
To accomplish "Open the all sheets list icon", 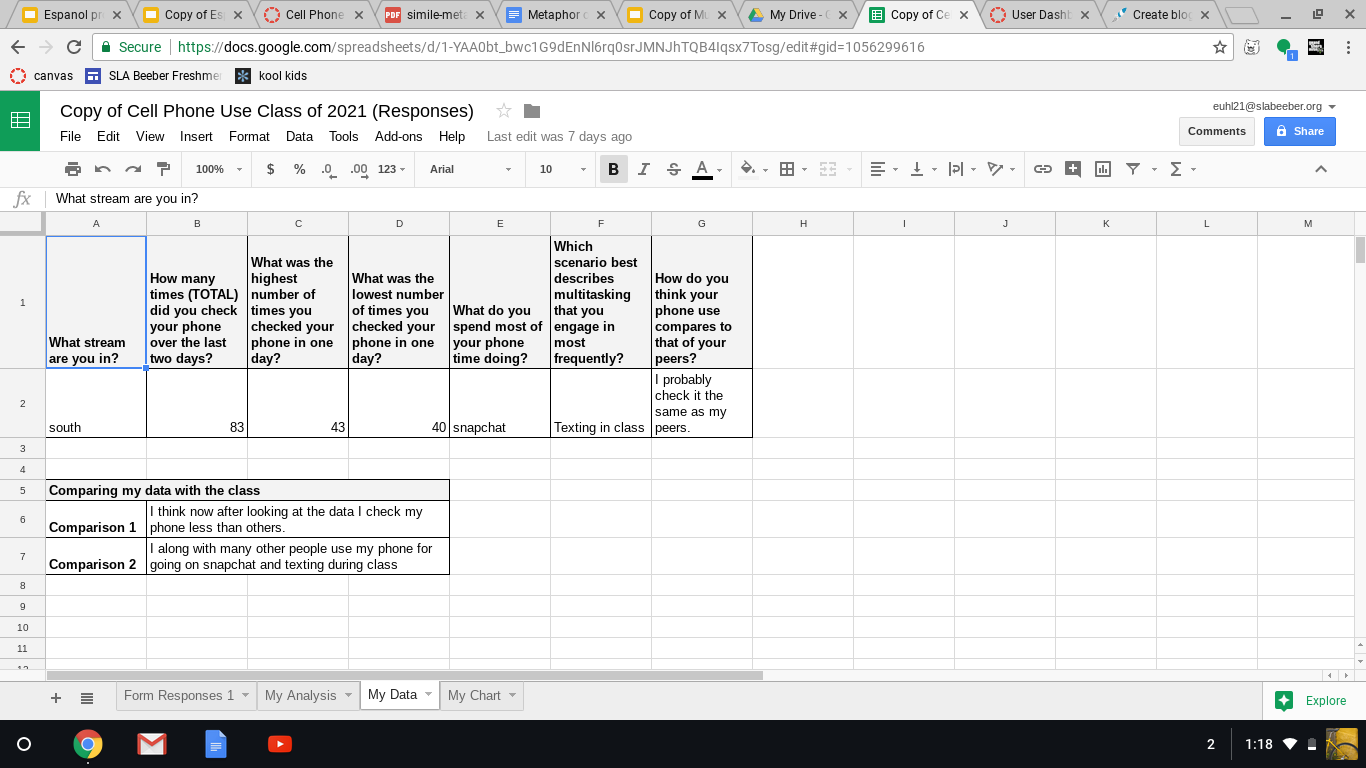I will point(87,697).
